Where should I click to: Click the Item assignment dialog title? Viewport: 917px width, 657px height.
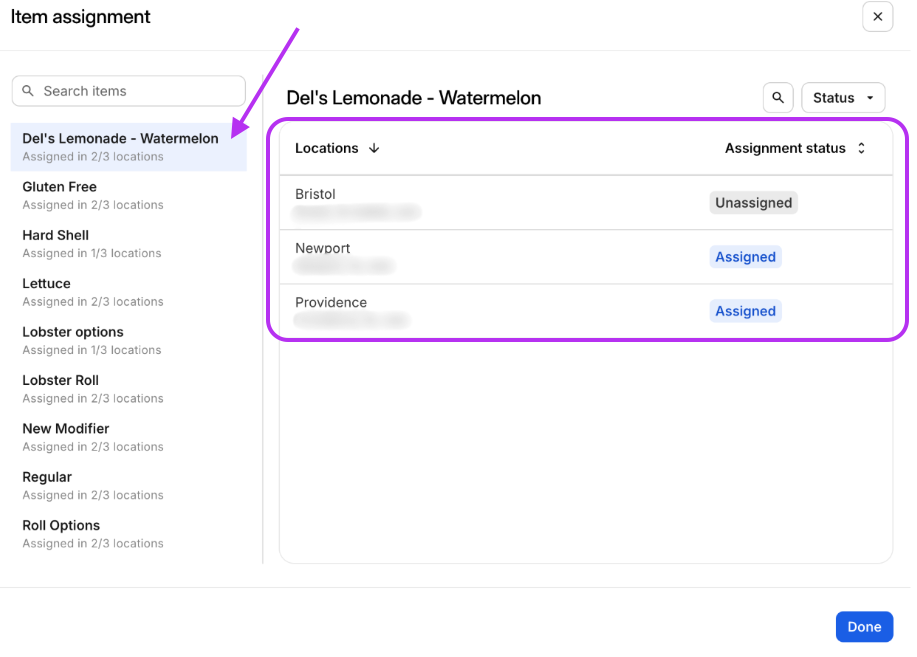[x=81, y=17]
